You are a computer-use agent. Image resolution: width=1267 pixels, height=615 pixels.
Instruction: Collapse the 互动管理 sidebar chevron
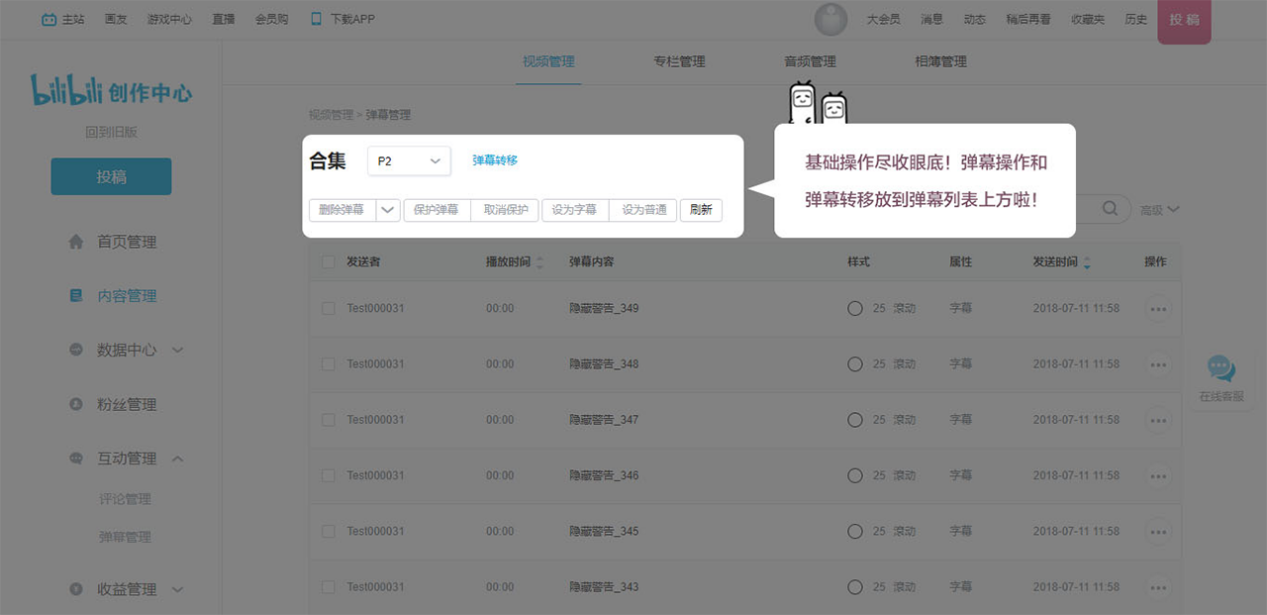(x=178, y=459)
